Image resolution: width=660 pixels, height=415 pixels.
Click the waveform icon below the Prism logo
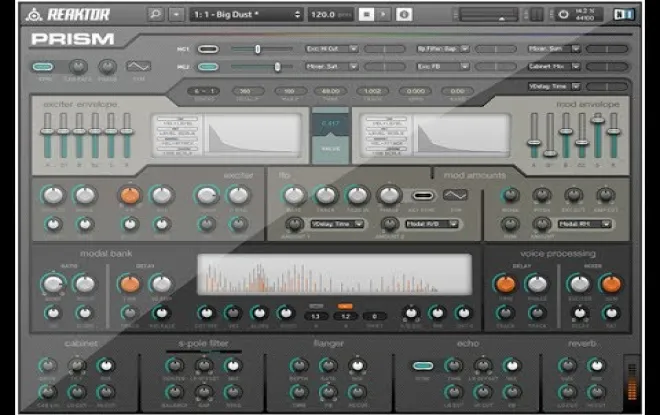(x=136, y=67)
